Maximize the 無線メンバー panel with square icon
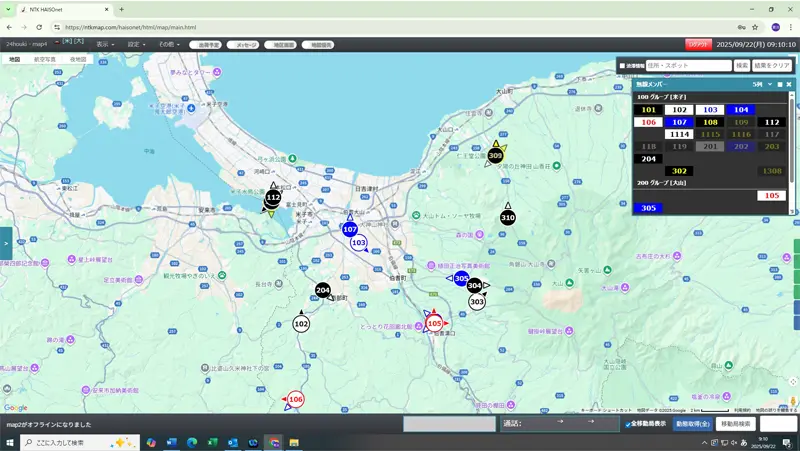This screenshot has width=800, height=451. point(780,84)
